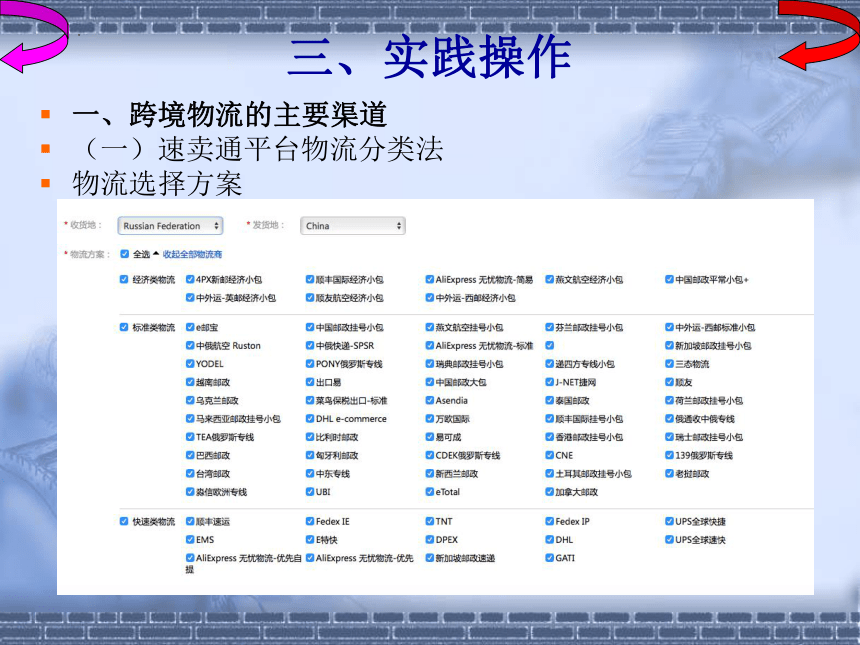
Task: Open the Russian Federation destination dropdown
Action: click(x=170, y=226)
